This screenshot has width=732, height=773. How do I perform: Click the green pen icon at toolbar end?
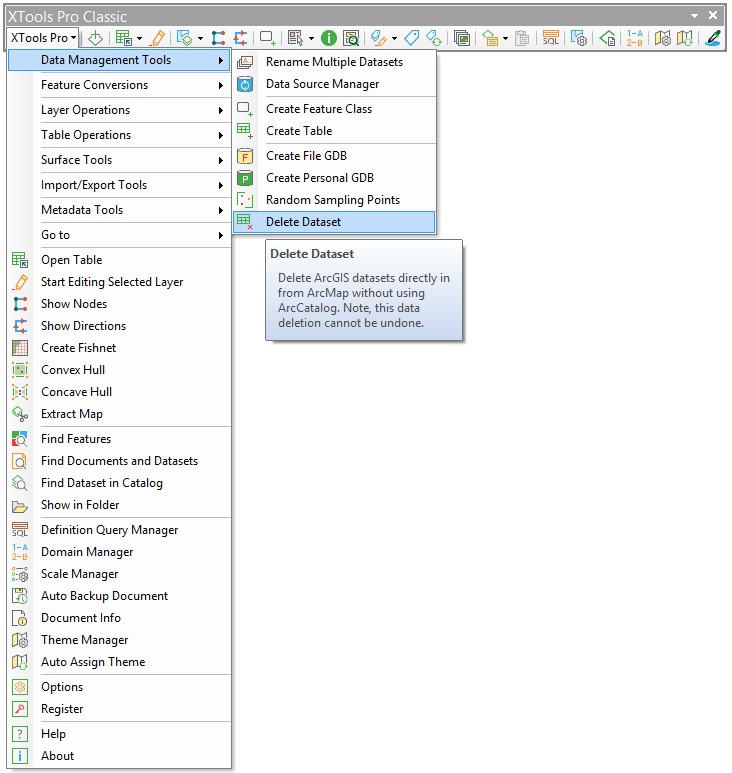713,38
